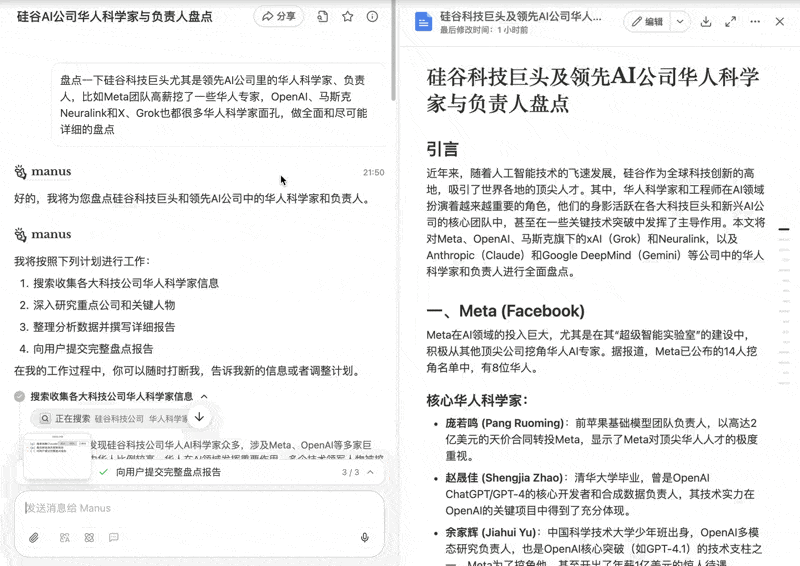
Task: Click the completed check circle beside 搜索收集
Action: tap(19, 397)
